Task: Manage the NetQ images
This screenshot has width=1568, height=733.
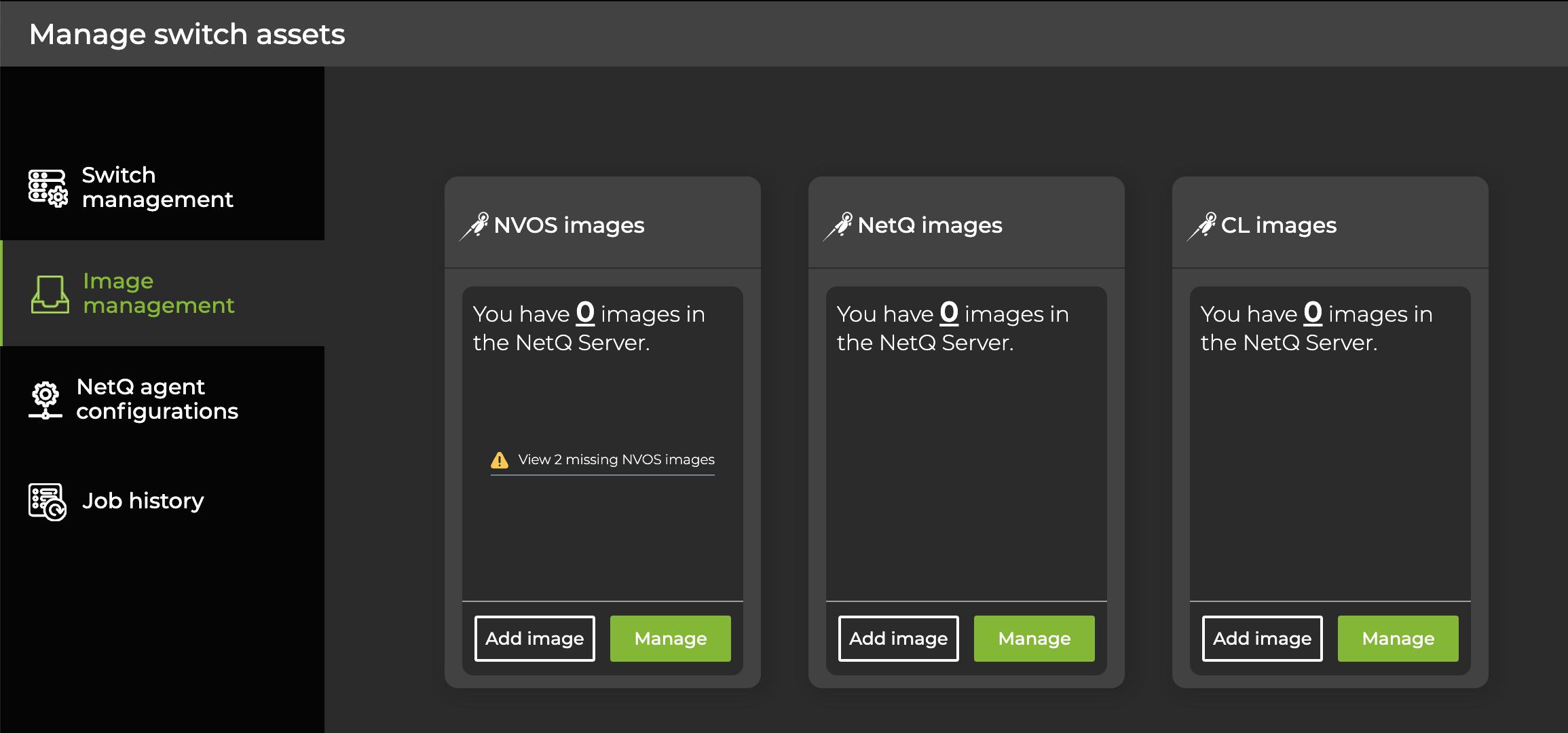Action: click(x=1034, y=638)
